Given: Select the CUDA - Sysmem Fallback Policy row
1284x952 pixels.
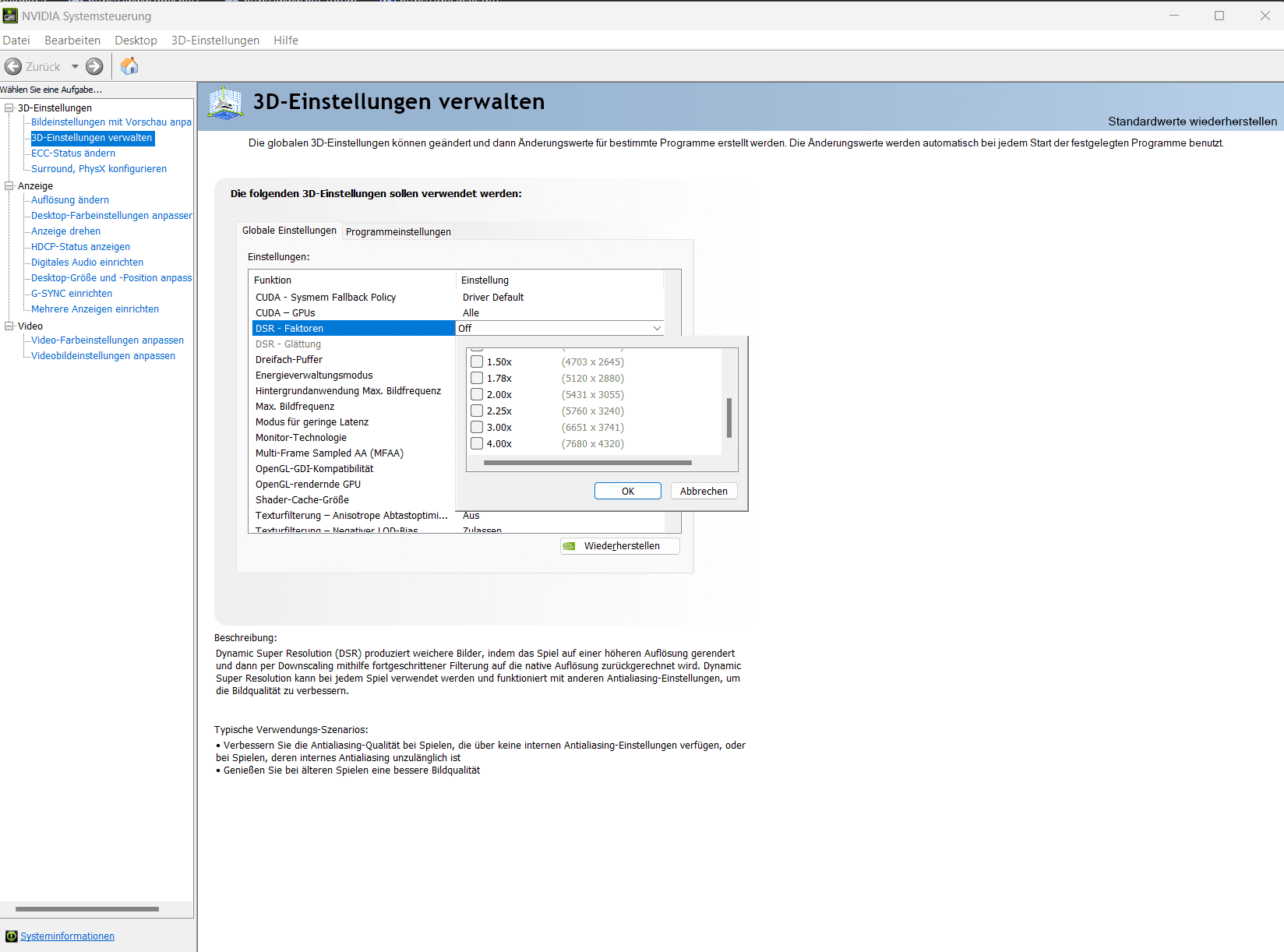Looking at the screenshot, I should (458, 297).
